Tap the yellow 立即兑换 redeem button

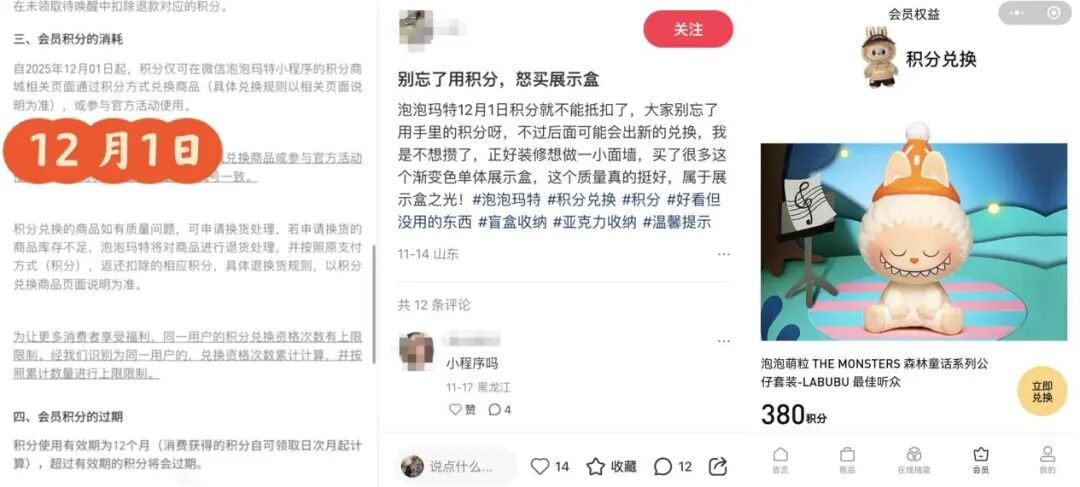click(x=1042, y=391)
